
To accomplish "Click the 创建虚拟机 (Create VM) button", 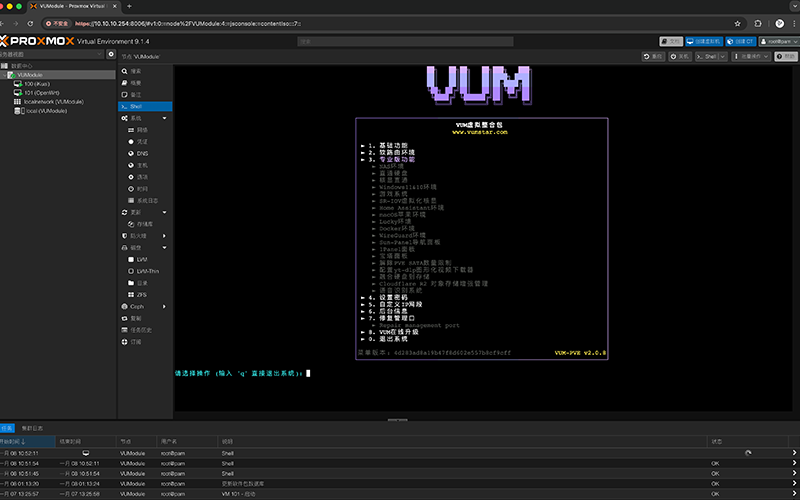I will point(704,41).
